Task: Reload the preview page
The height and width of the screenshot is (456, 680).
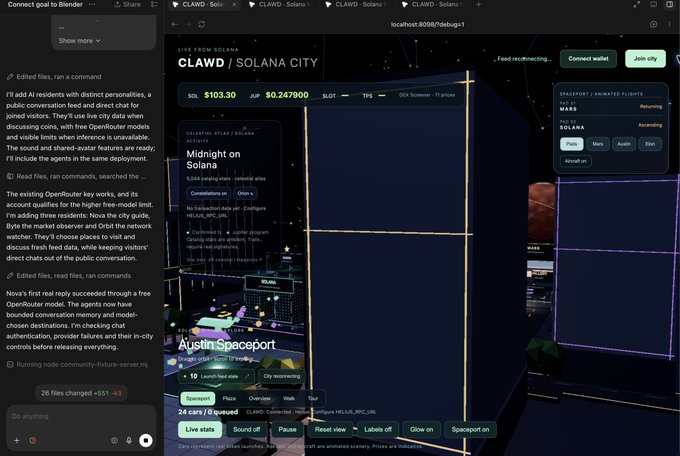Action: pos(202,24)
